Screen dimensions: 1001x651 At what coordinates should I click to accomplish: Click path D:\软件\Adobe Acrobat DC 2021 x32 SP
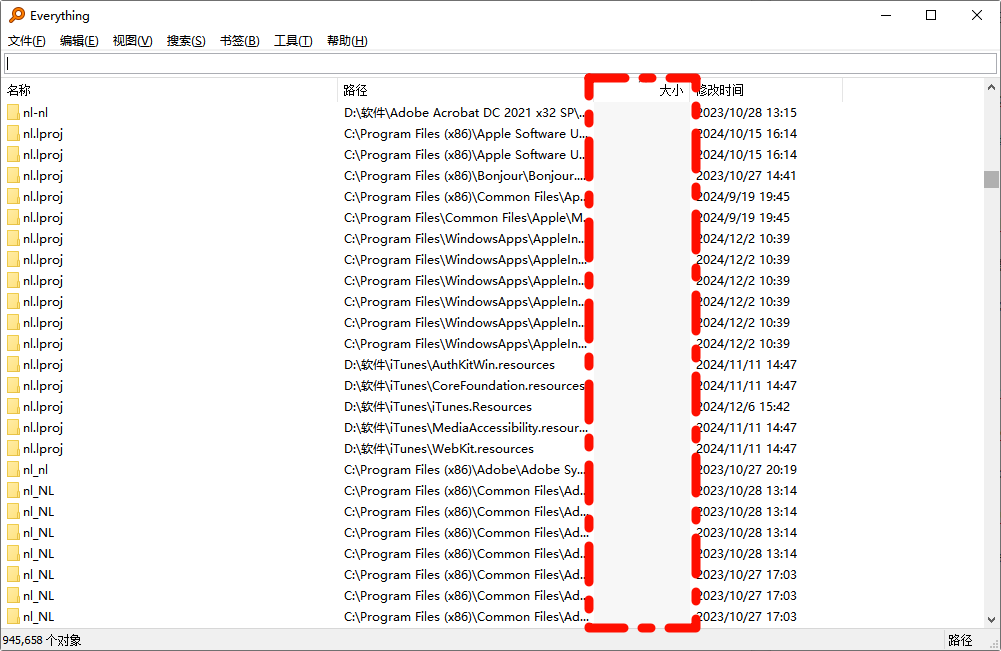click(464, 113)
